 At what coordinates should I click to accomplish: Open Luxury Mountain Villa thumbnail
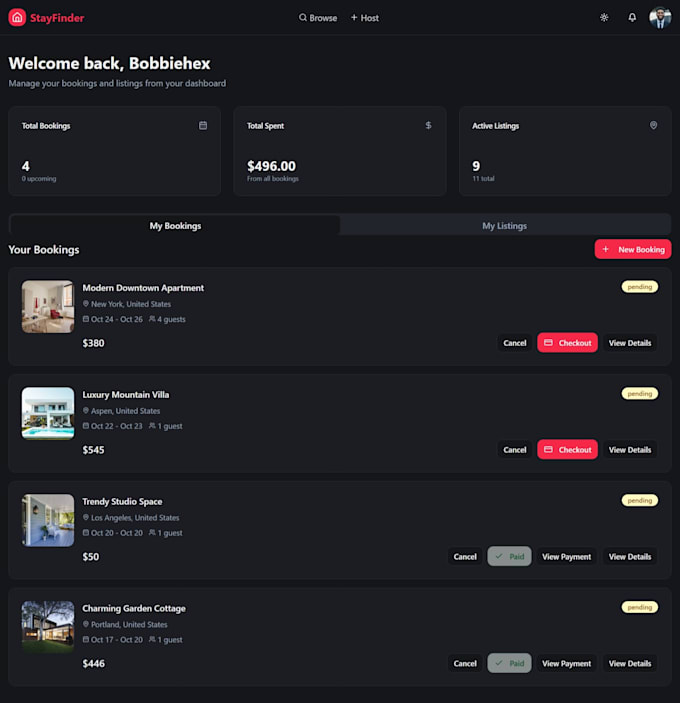click(x=48, y=413)
